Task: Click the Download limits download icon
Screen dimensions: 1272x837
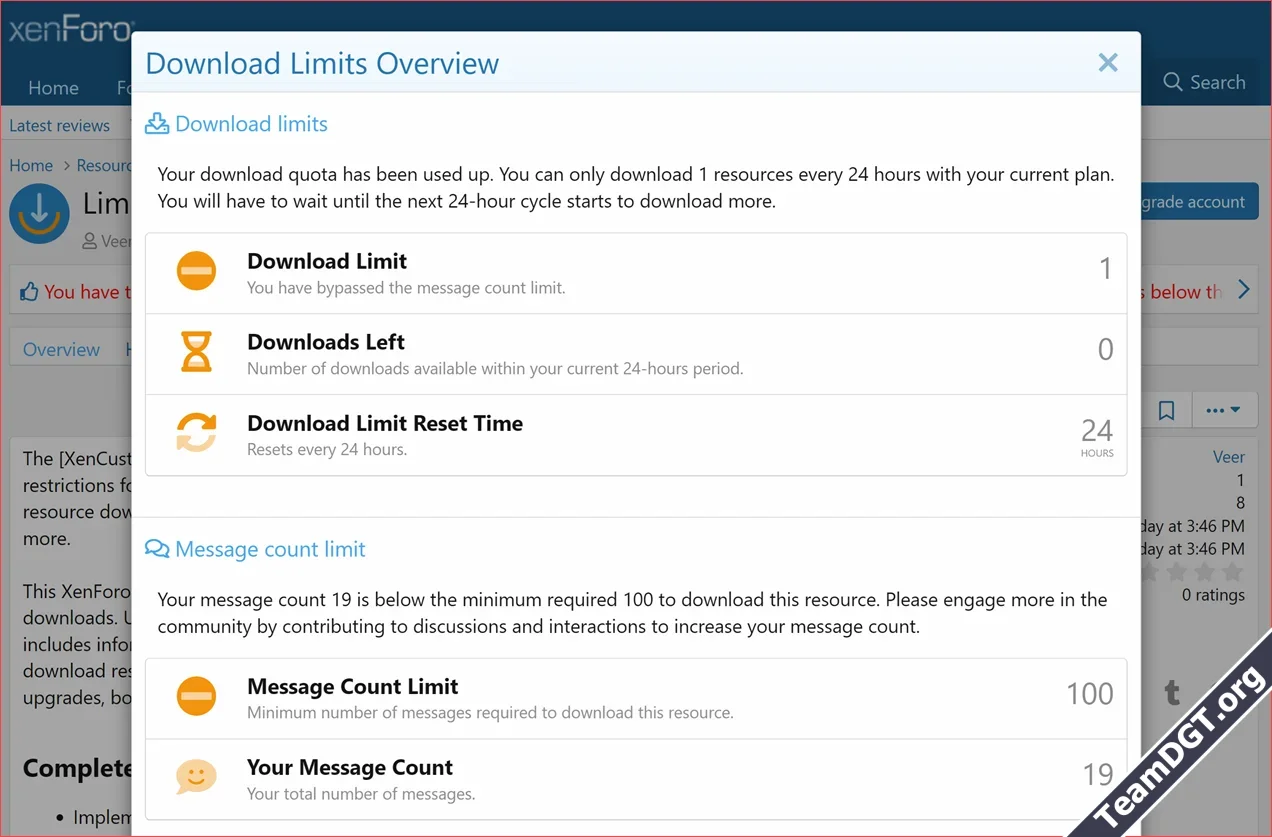Action: pyautogui.click(x=156, y=123)
